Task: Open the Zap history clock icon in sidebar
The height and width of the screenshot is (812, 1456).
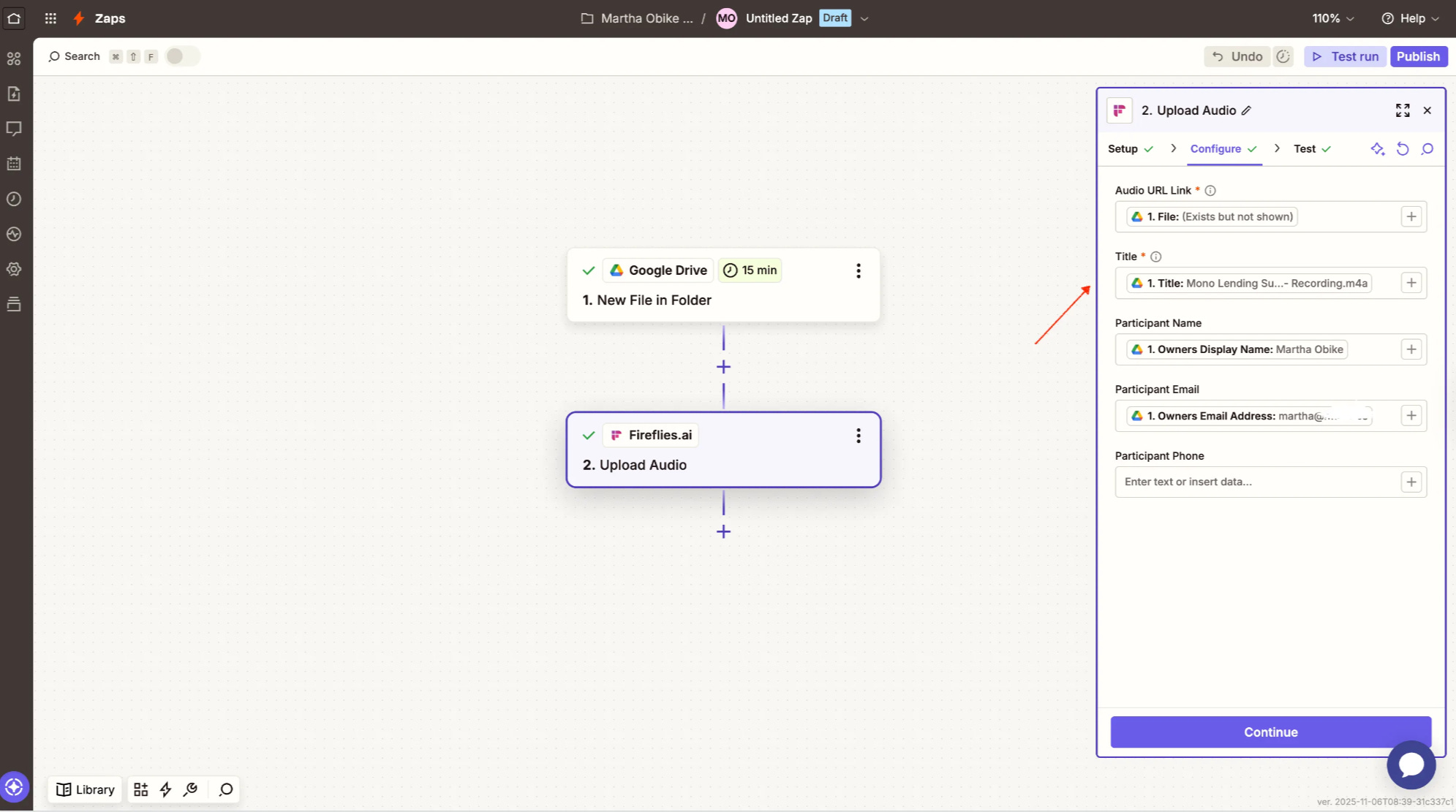Action: click(x=14, y=199)
